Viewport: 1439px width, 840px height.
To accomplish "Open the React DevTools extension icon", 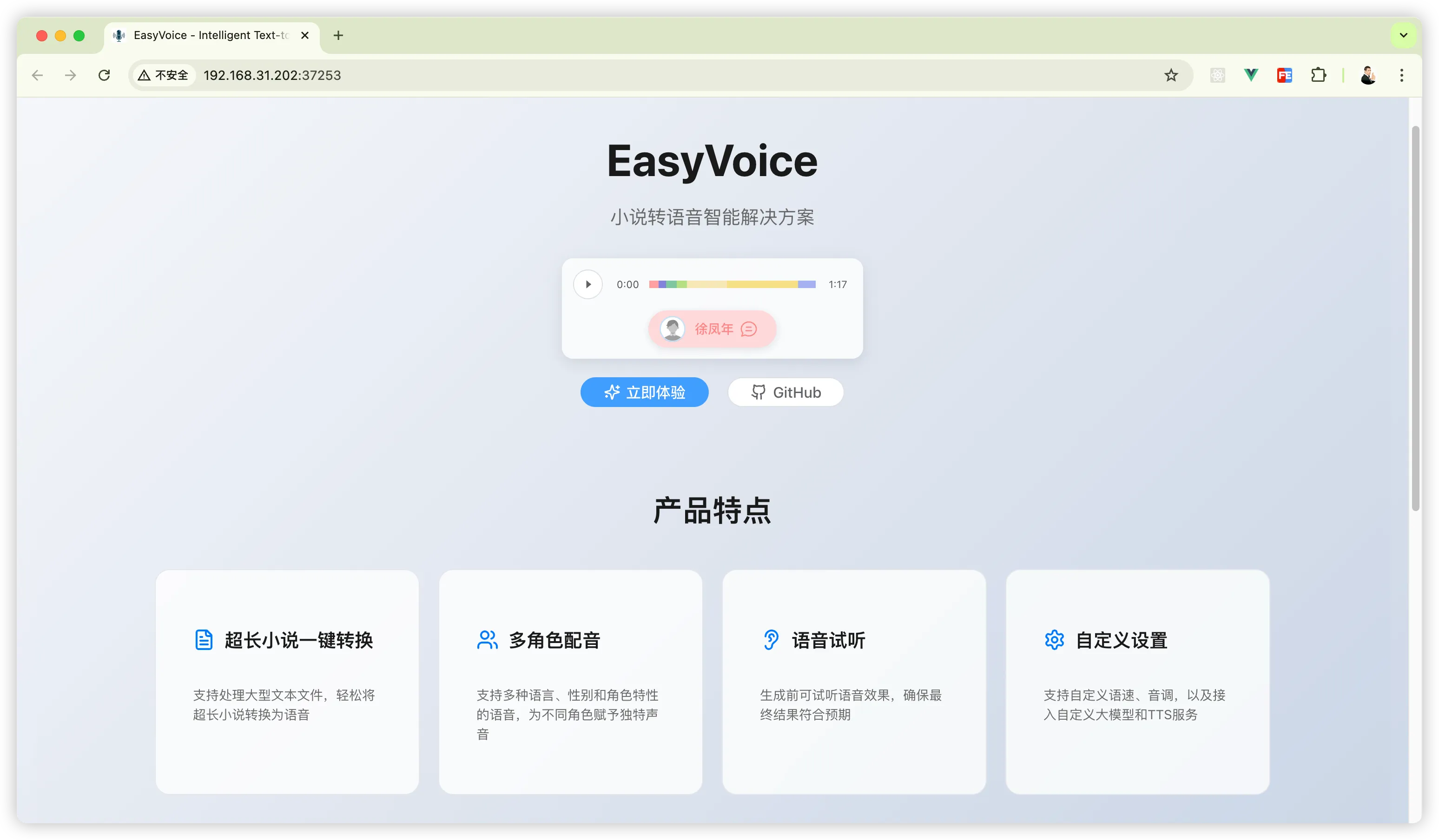I will point(1217,75).
